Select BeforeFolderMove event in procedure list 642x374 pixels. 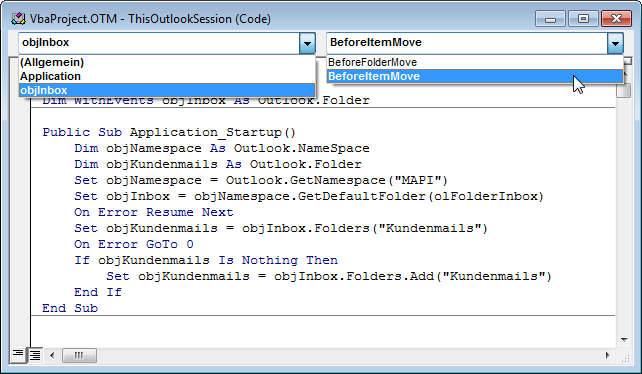coord(475,62)
